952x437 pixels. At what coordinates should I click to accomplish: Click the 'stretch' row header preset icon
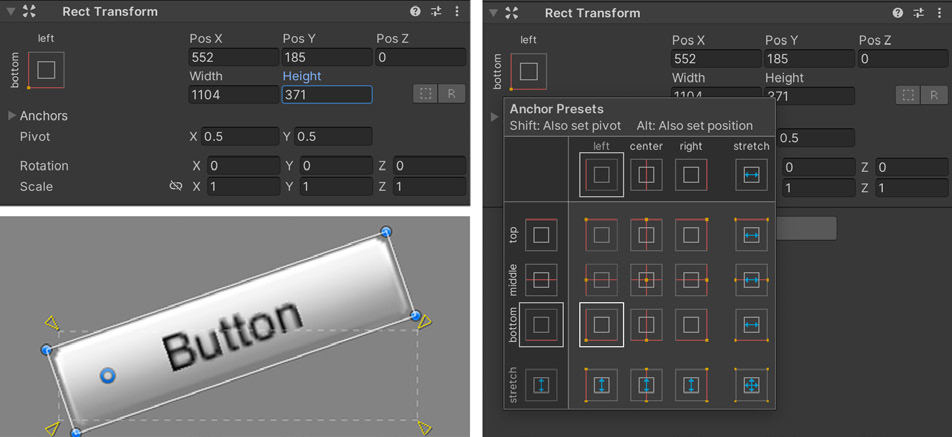(x=541, y=385)
